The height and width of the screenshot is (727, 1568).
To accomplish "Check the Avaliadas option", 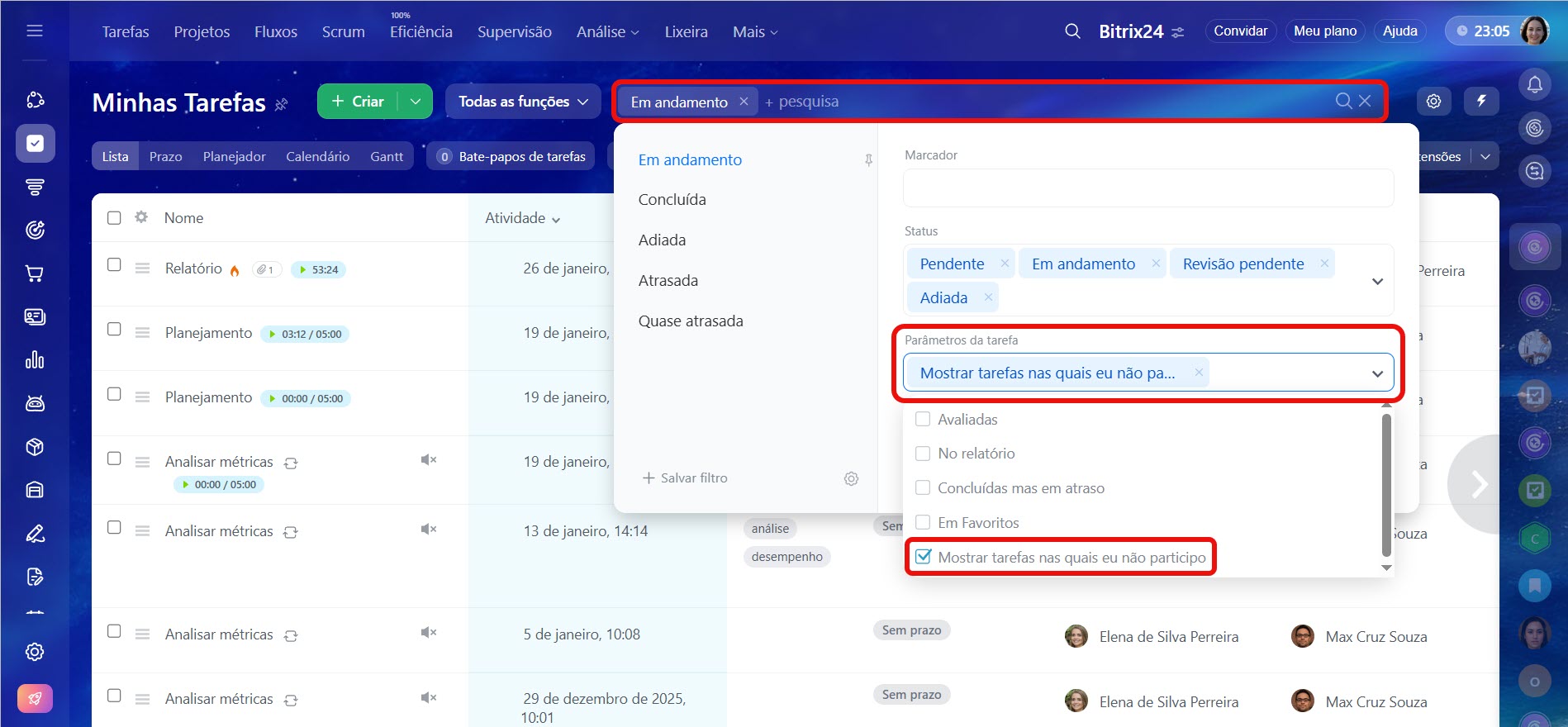I will (x=923, y=420).
